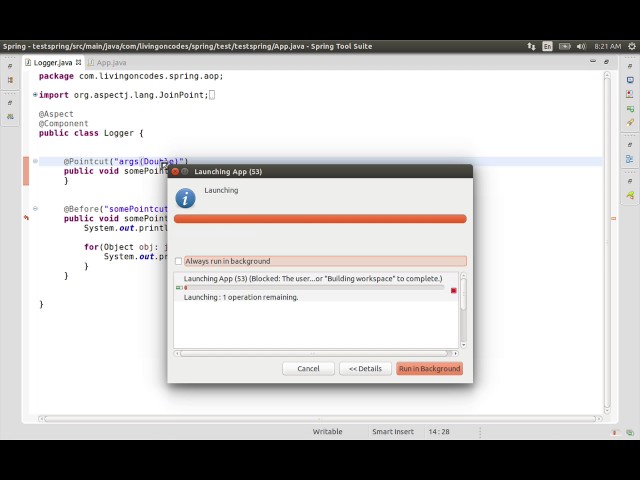Switch to the App.java editor tab
Viewport: 640px width, 480px height.
coord(111,62)
